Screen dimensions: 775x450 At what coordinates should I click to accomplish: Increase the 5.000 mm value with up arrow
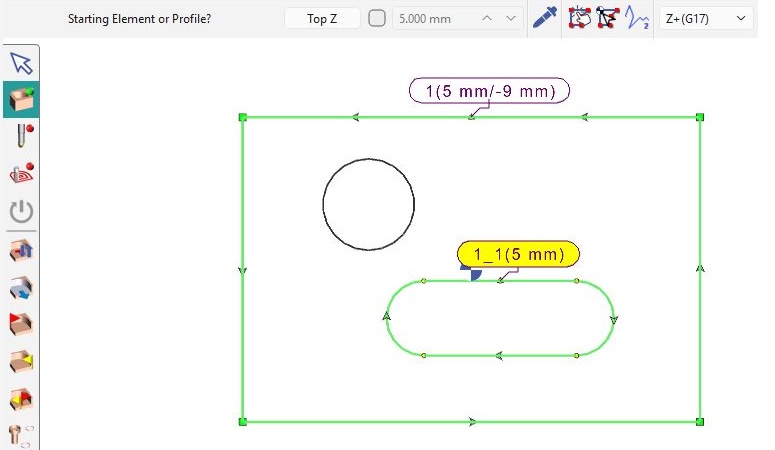click(487, 19)
